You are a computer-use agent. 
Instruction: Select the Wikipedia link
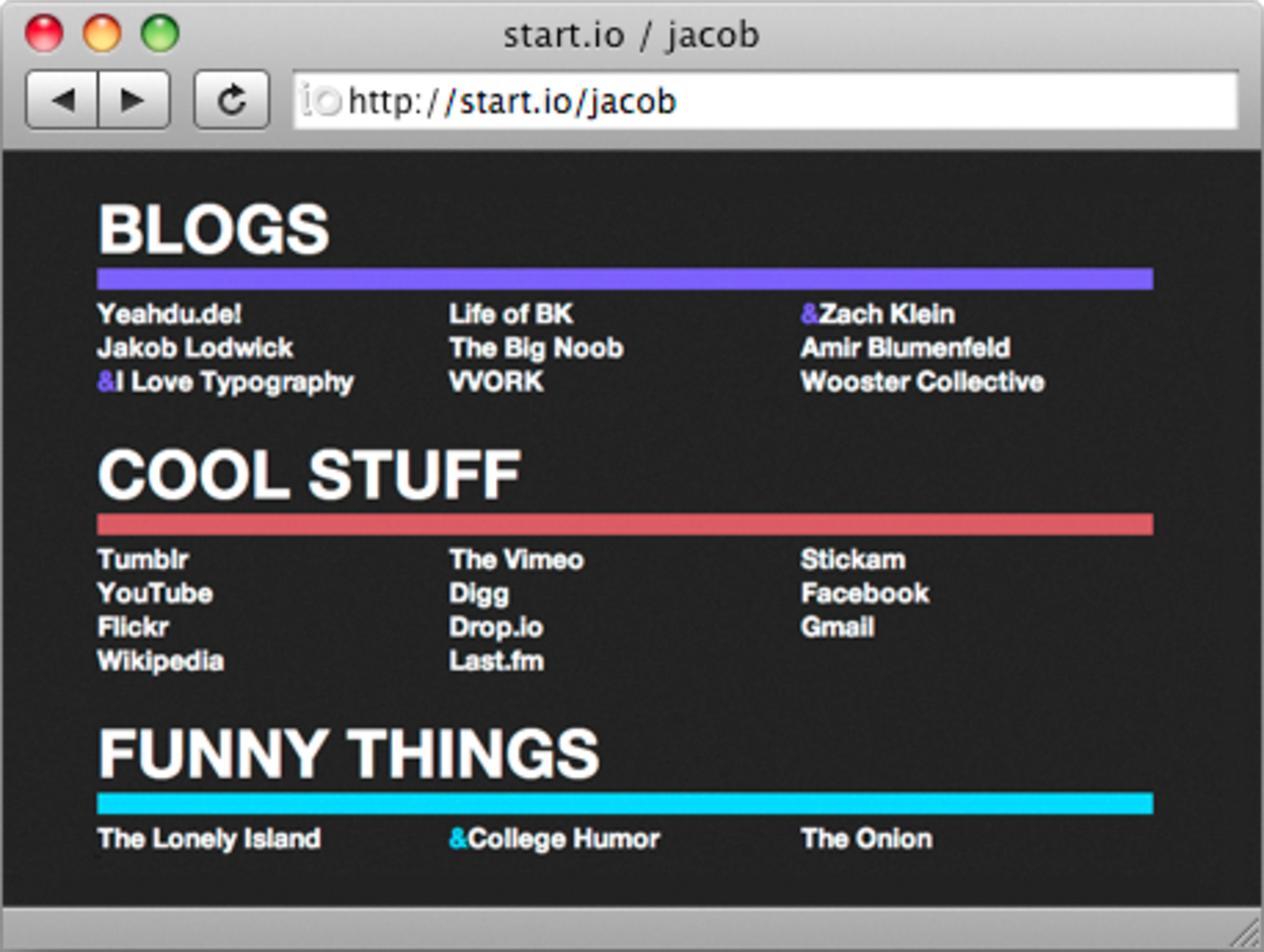160,661
